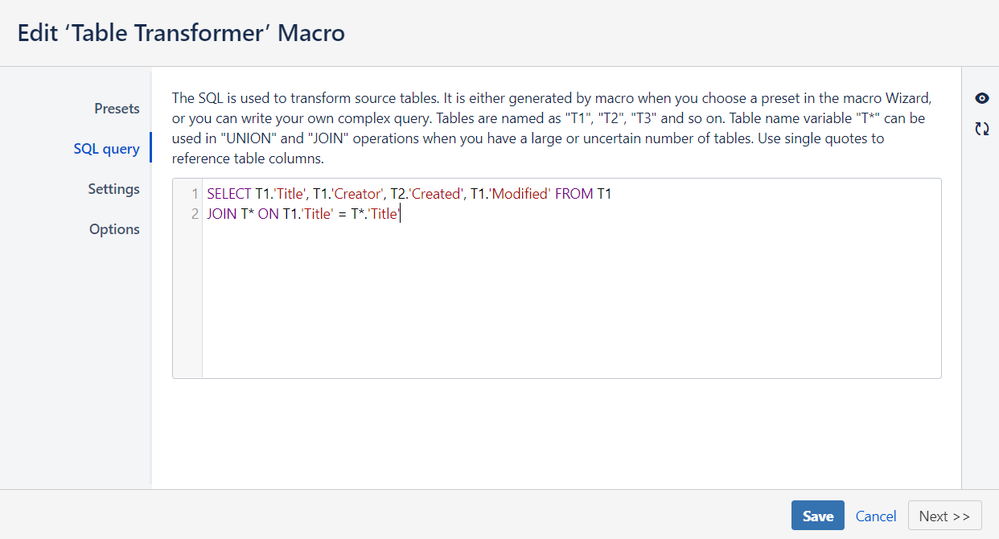Viewport: 999px width, 539px height.
Task: Click line number 2 in the gutter
Action: tap(195, 214)
